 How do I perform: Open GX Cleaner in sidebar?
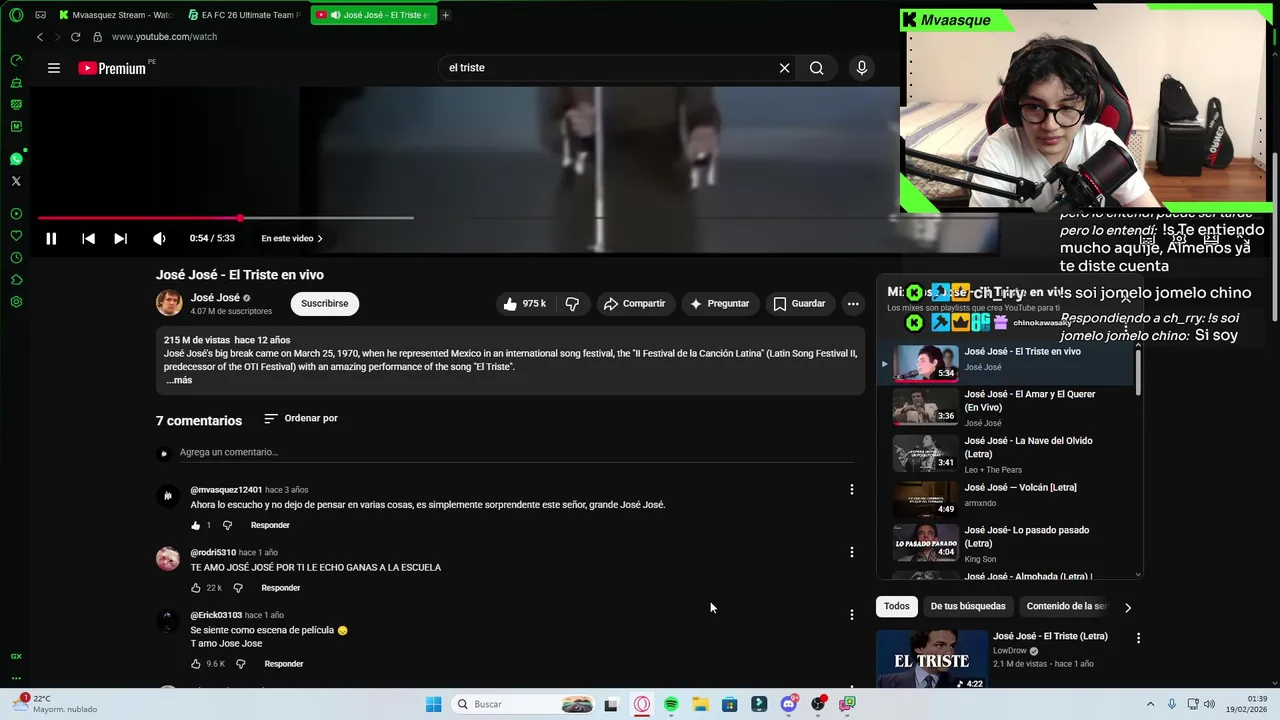pos(16,82)
